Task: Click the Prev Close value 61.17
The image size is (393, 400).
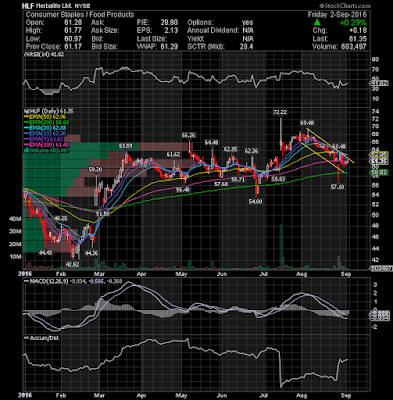Action: (73, 47)
